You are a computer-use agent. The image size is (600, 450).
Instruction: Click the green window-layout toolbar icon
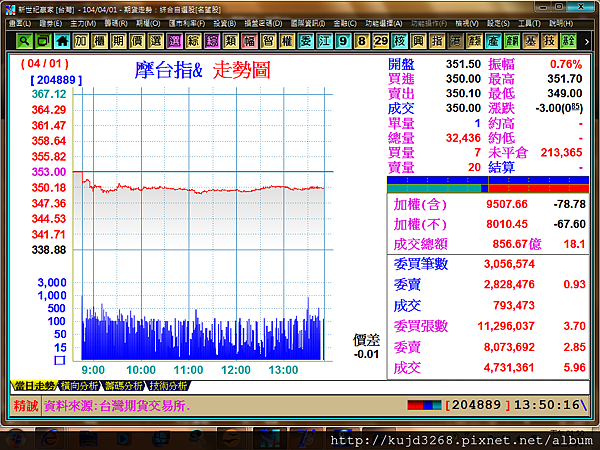(x=43, y=41)
